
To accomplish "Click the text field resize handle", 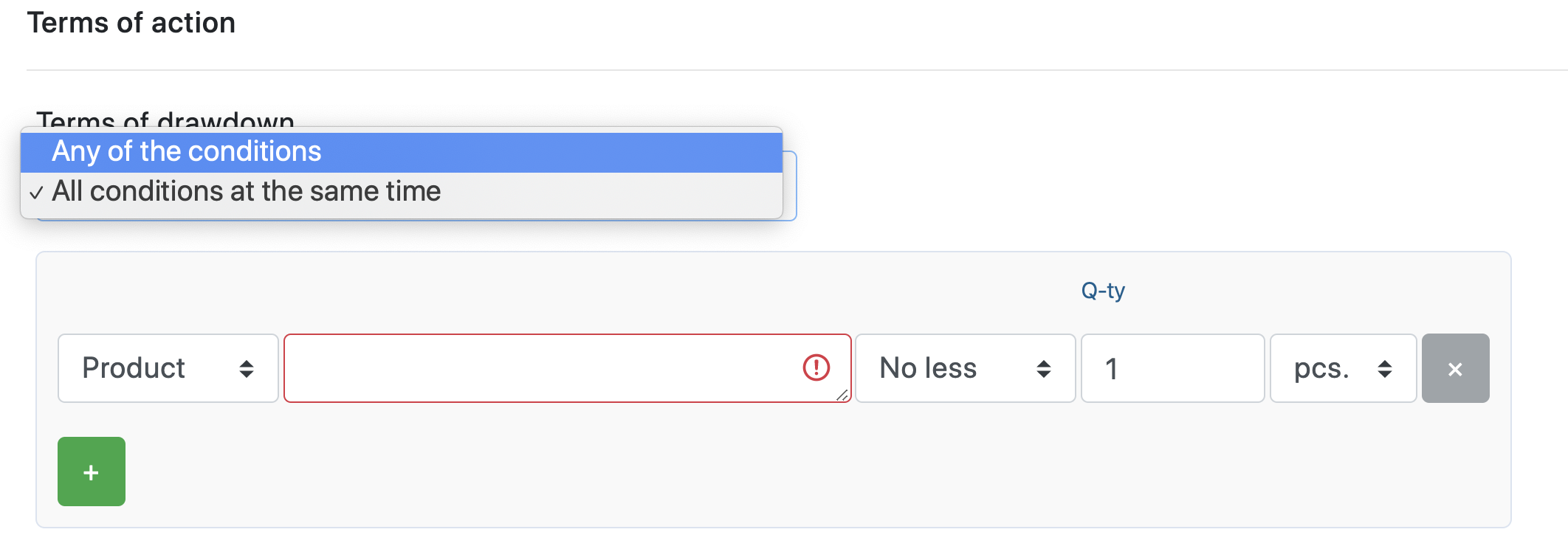I will coord(842,396).
